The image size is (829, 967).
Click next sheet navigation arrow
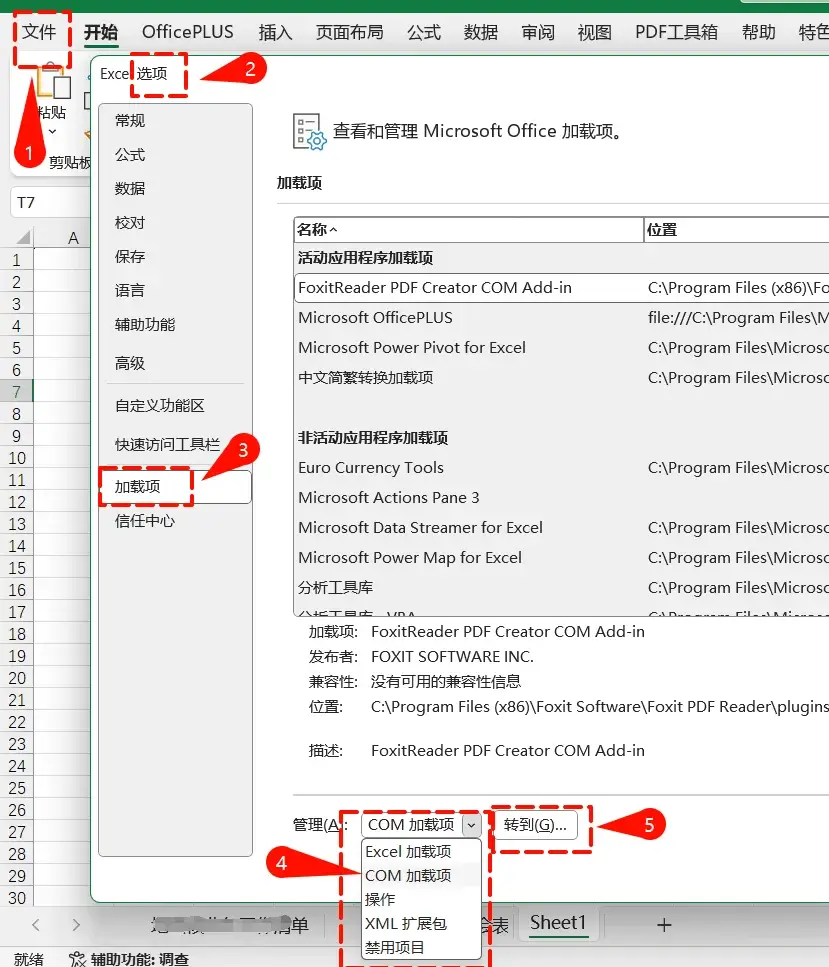click(76, 924)
